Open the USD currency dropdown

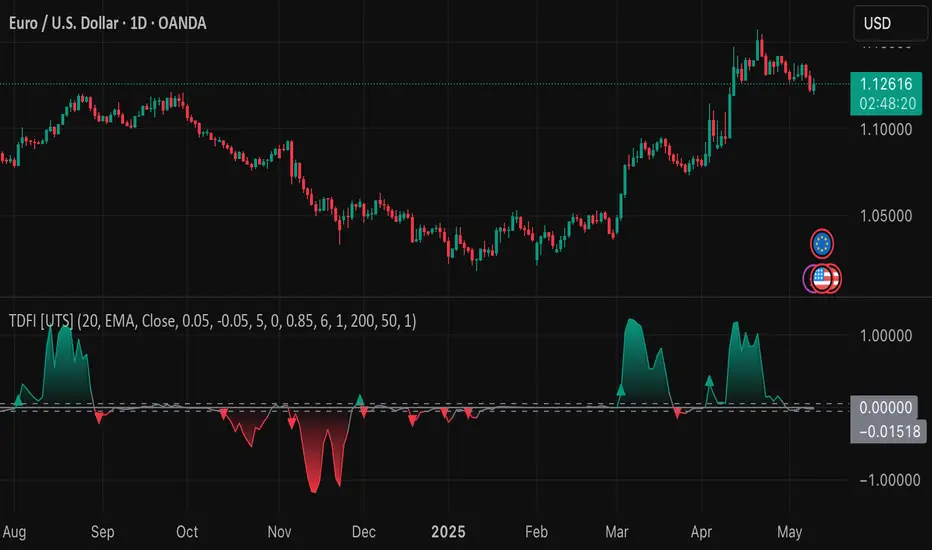(890, 23)
